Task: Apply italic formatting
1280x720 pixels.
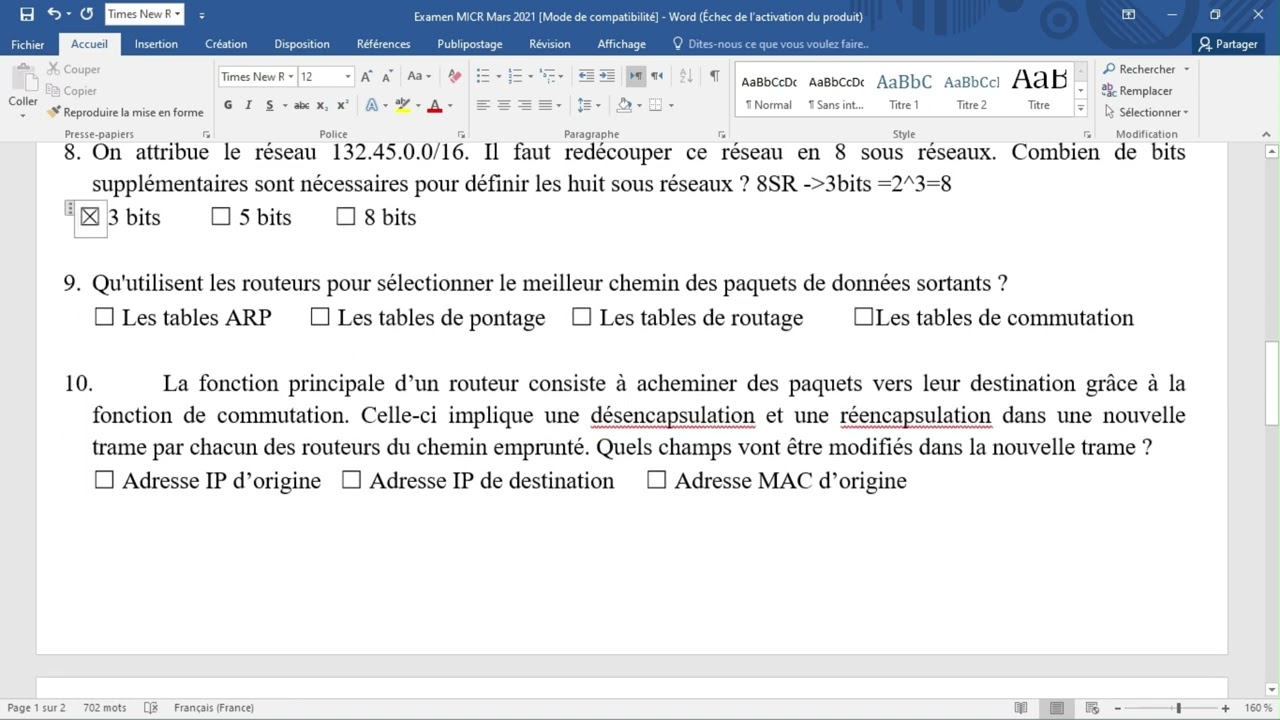Action: [x=248, y=105]
